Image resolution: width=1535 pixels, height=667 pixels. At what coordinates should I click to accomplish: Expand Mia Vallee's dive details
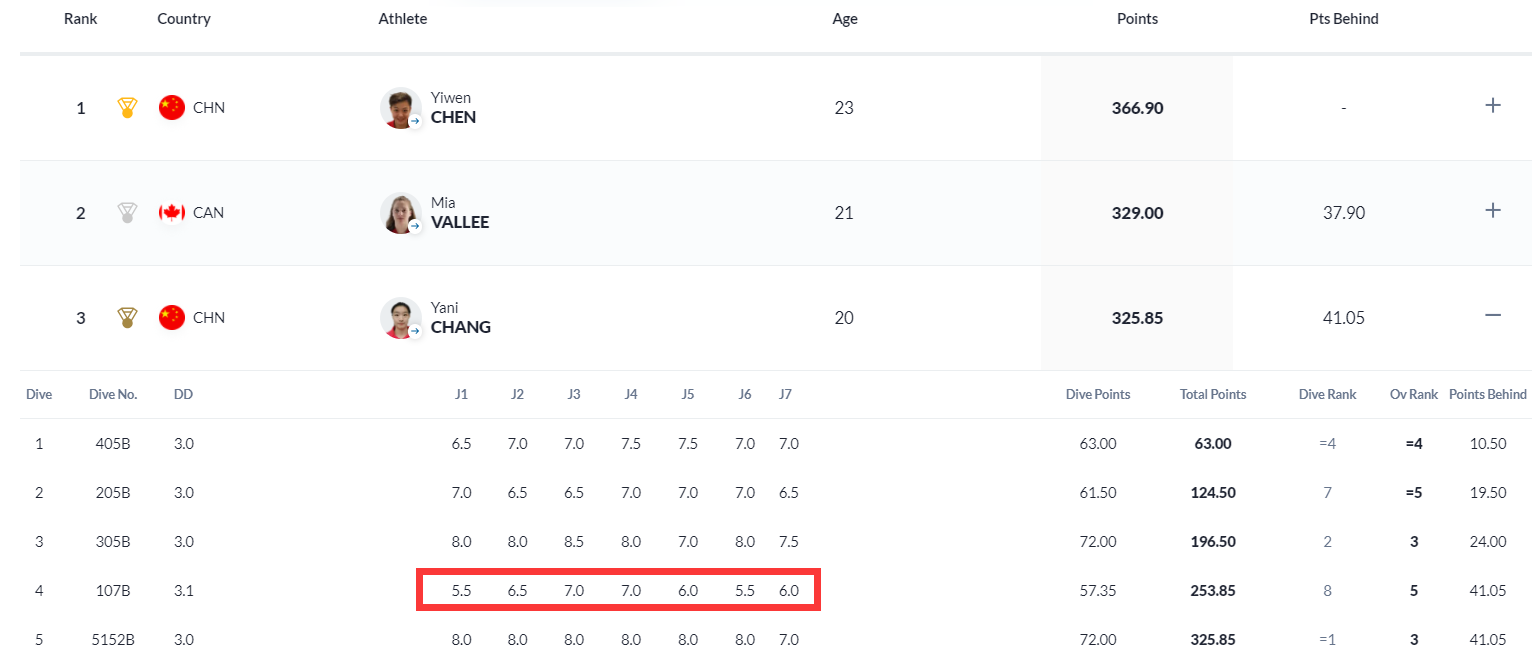tap(1492, 210)
